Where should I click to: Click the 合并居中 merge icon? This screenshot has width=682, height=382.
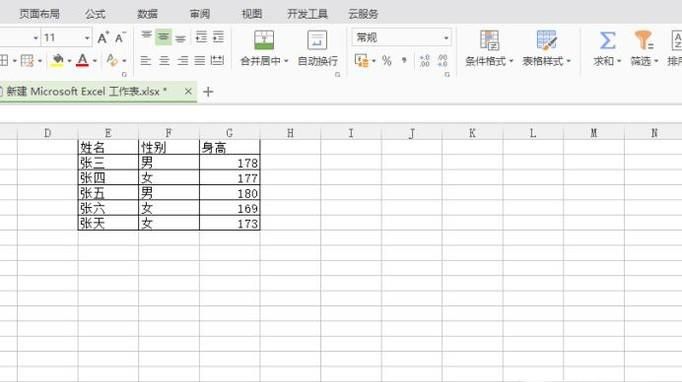click(264, 40)
